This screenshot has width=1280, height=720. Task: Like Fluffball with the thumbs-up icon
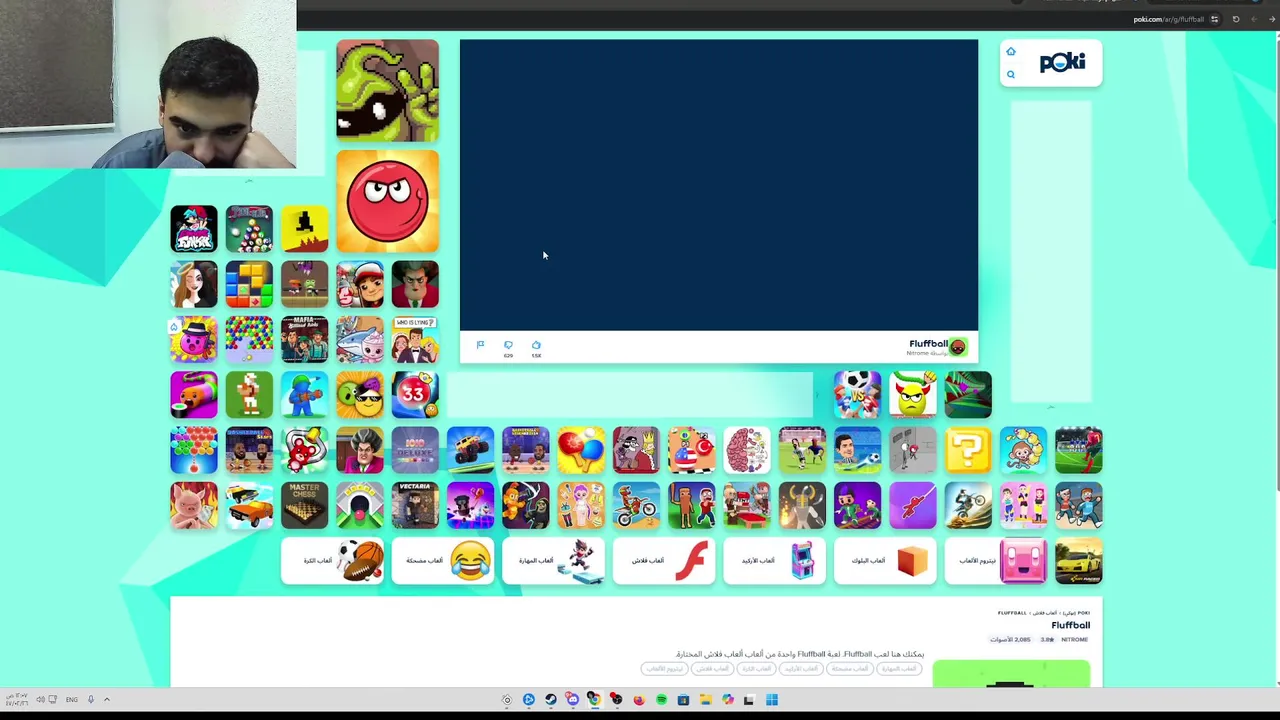(536, 346)
